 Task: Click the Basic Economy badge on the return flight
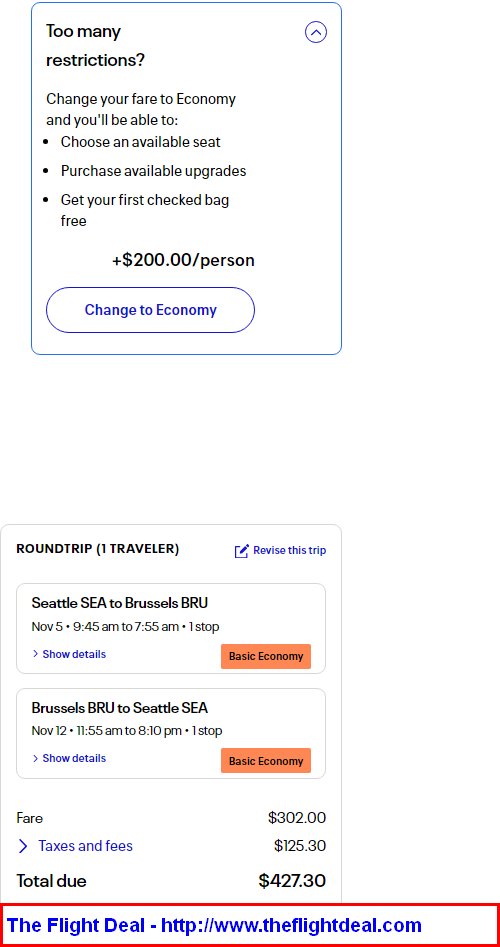[266, 761]
